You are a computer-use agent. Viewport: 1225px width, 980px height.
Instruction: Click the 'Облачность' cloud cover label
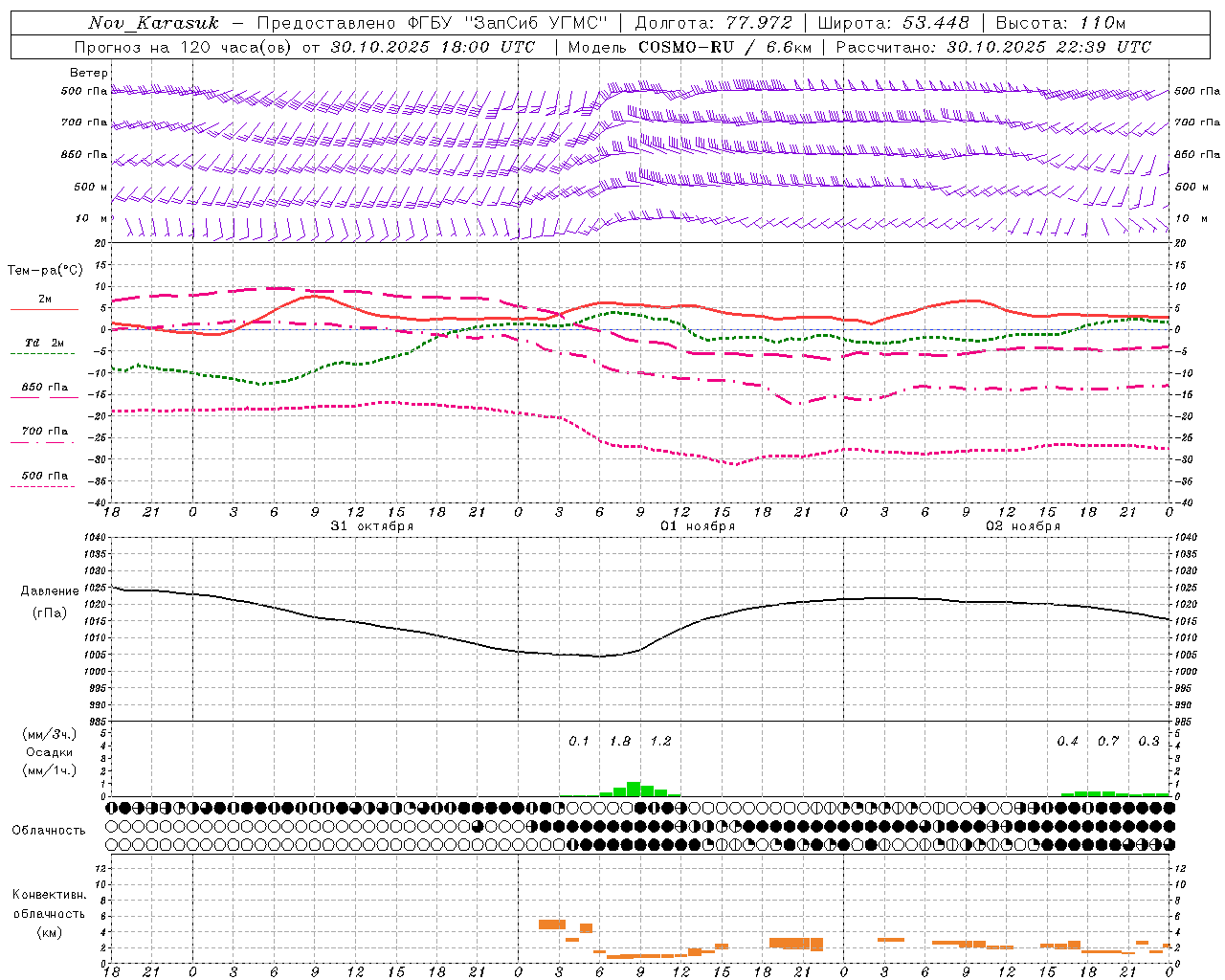49,831
